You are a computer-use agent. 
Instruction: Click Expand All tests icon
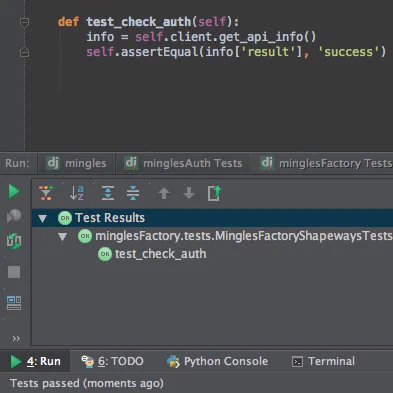point(108,193)
